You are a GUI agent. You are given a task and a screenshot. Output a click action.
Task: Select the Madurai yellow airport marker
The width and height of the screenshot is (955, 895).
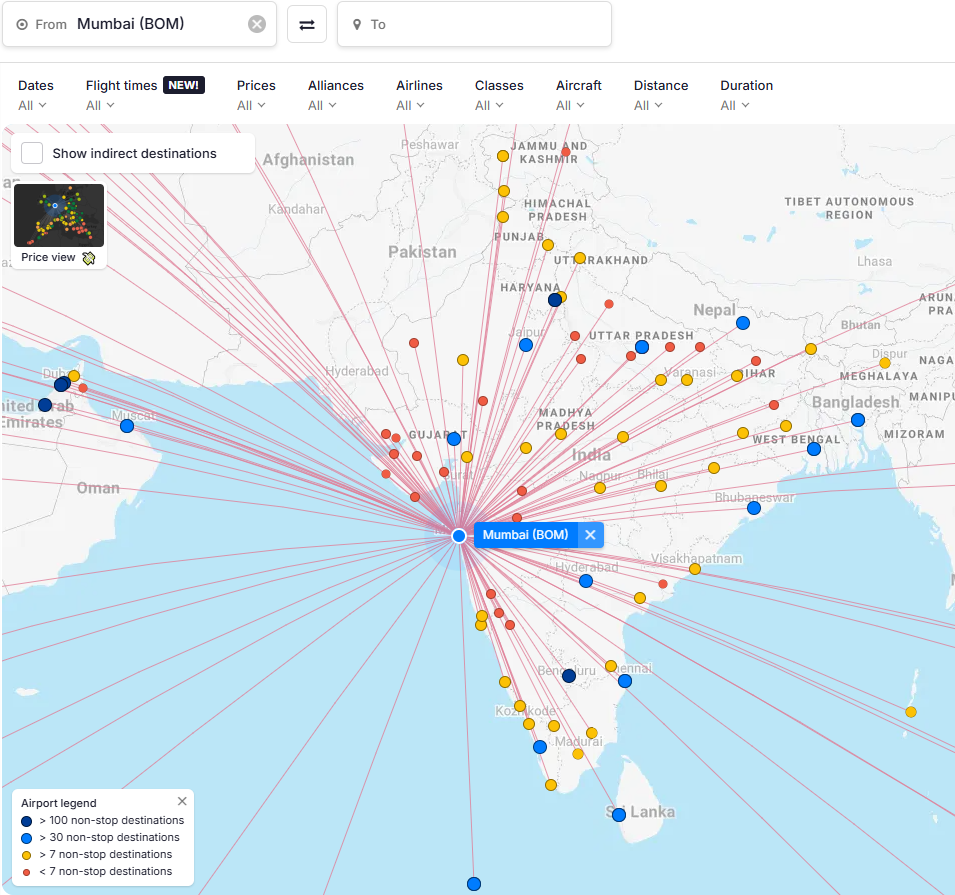tap(578, 754)
